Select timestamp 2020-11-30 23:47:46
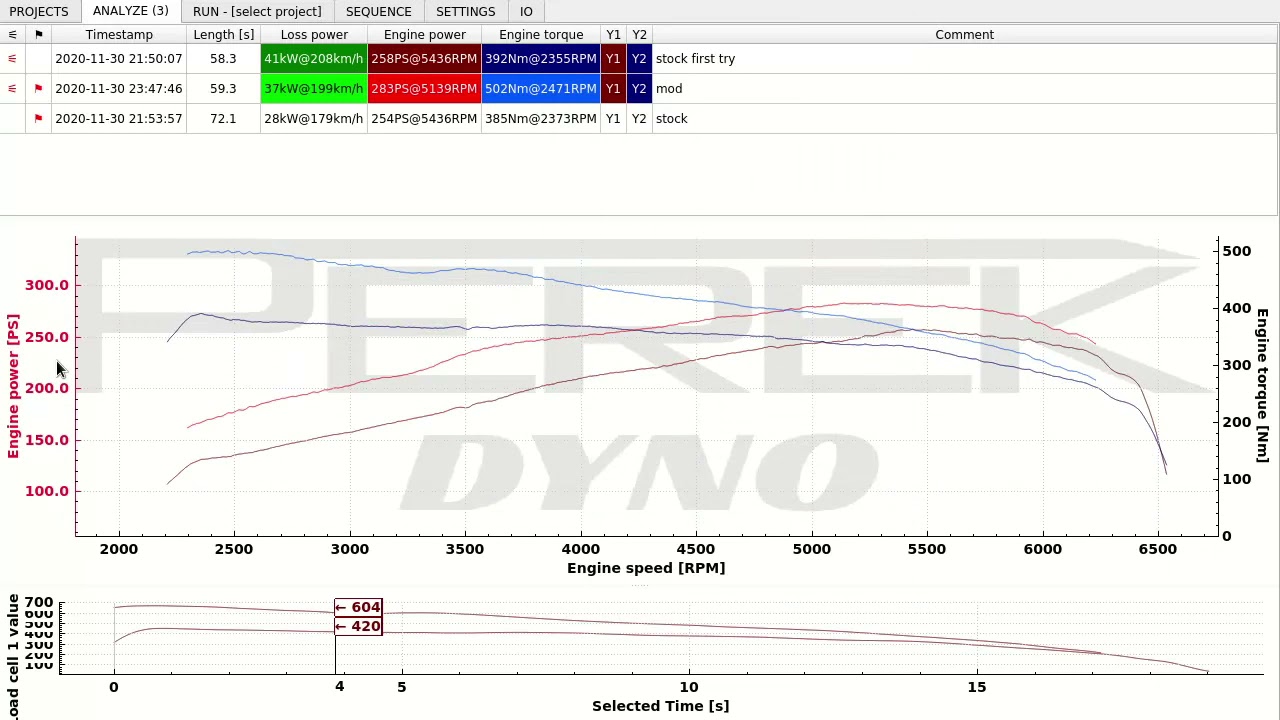The image size is (1280, 720). [x=119, y=88]
